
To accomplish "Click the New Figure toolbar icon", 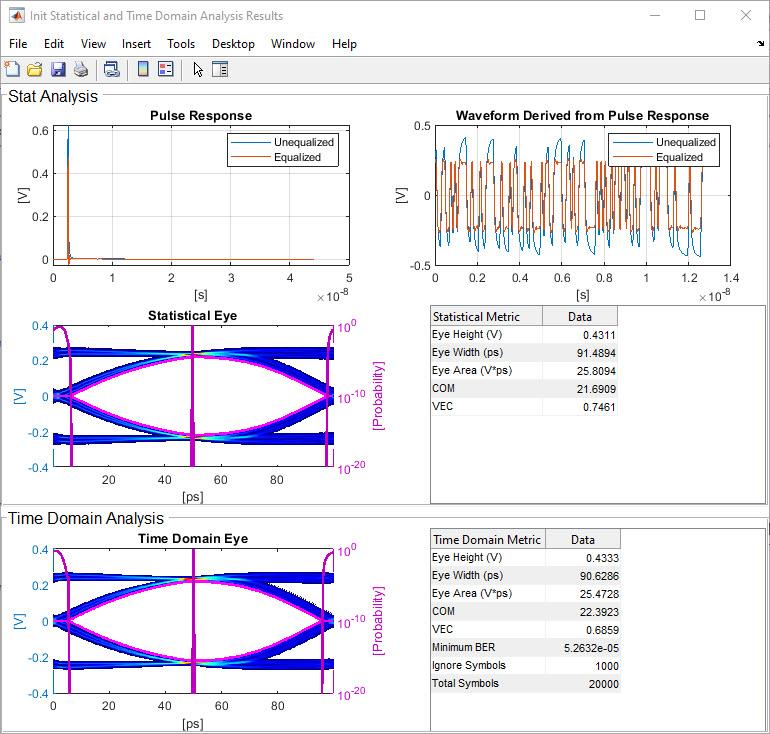I will pos(12,69).
